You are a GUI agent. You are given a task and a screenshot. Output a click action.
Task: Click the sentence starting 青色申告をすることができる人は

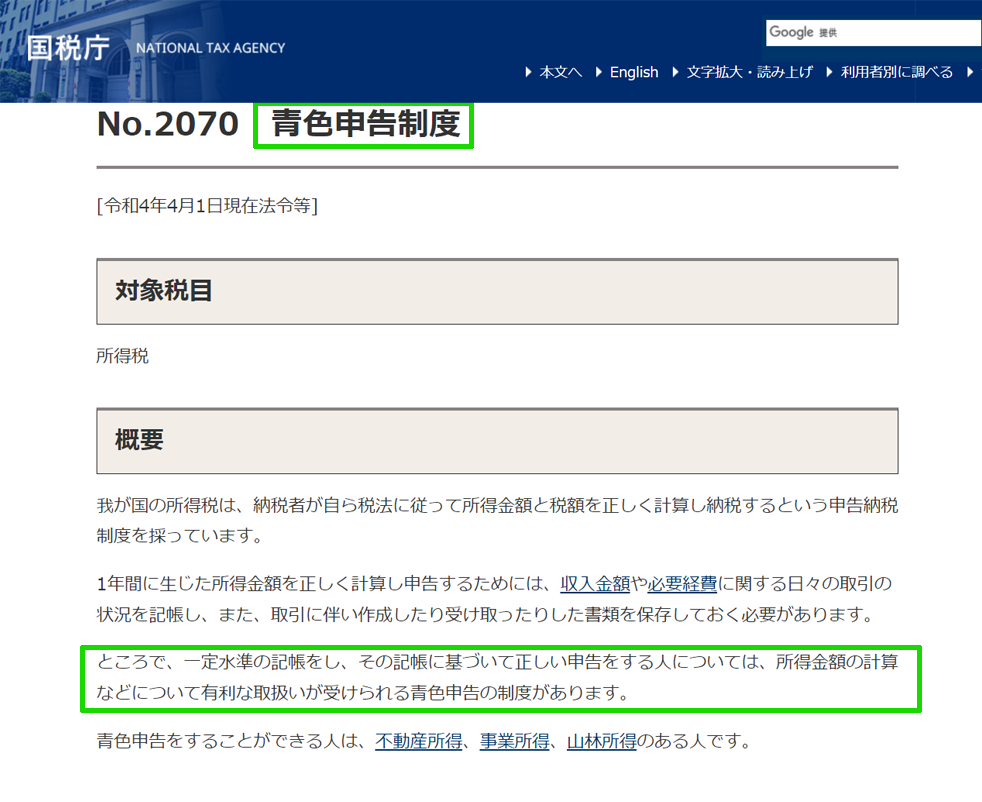coord(424,741)
